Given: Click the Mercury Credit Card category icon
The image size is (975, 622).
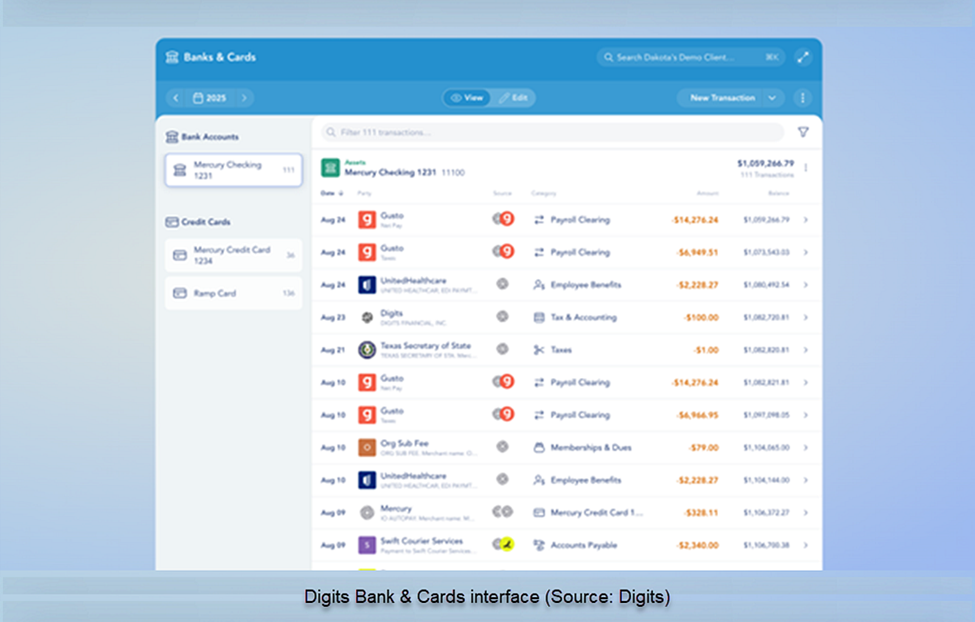Looking at the screenshot, I should coord(539,513).
